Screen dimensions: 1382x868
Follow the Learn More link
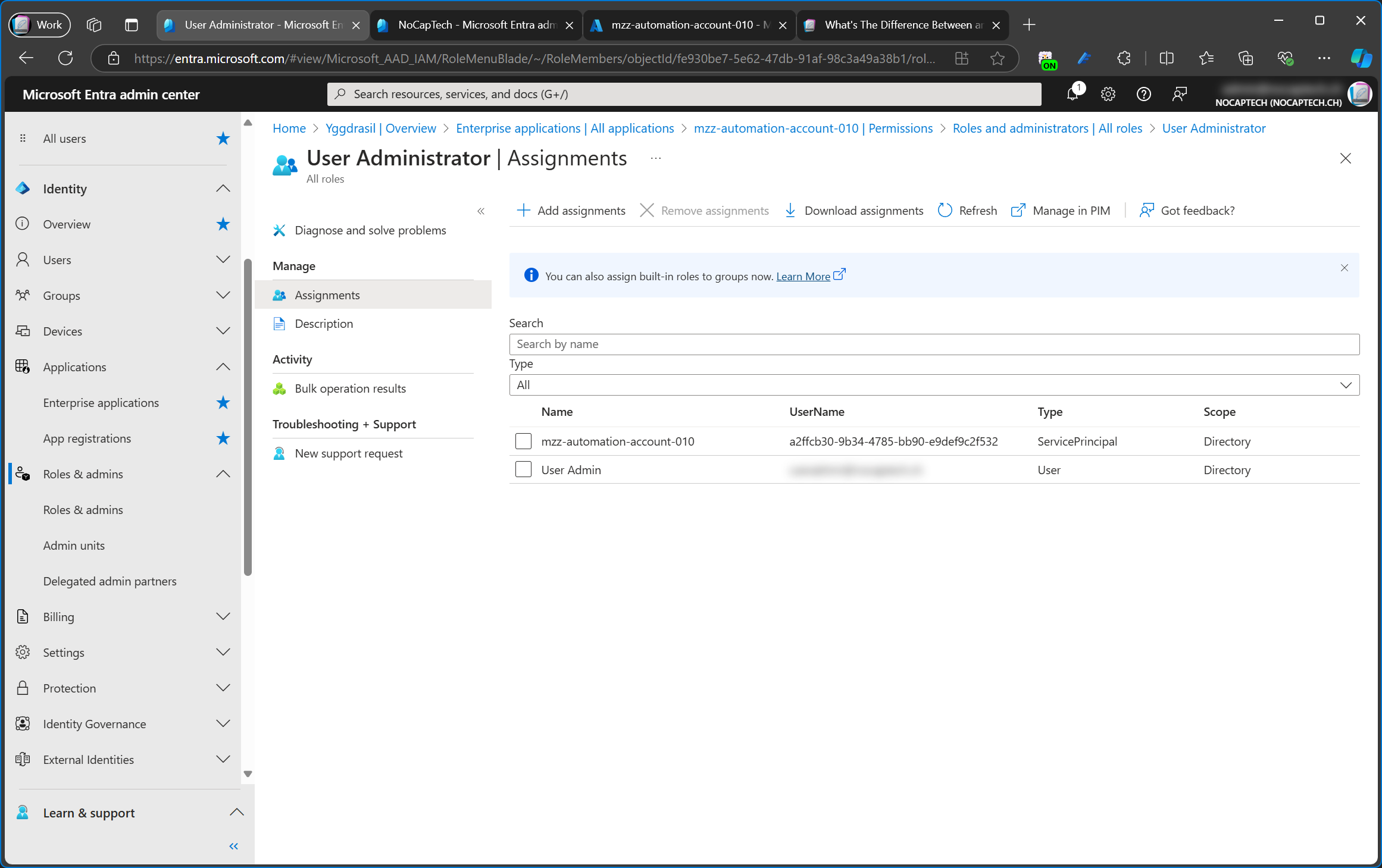pyautogui.click(x=803, y=276)
